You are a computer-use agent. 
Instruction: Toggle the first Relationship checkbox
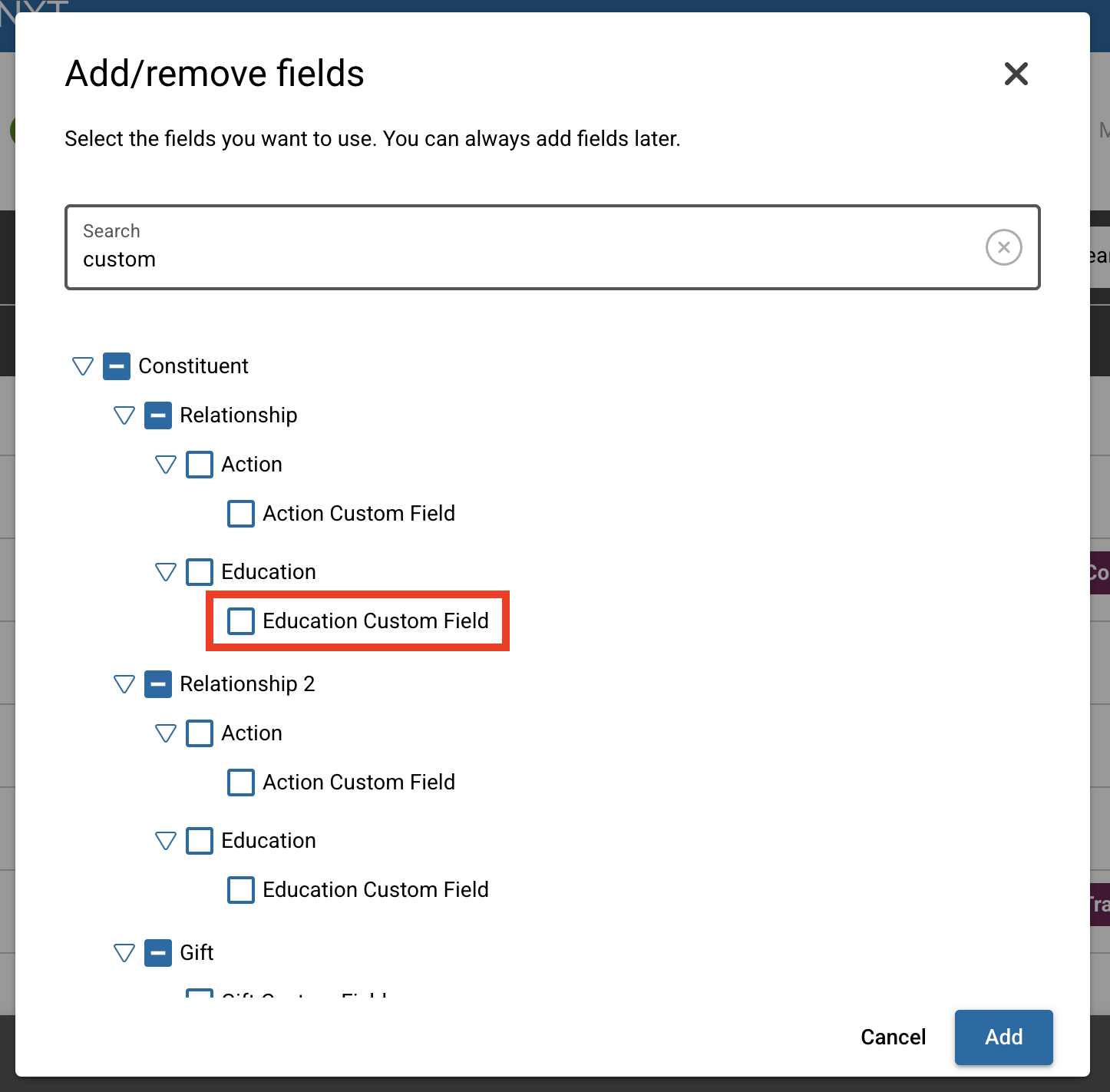[x=158, y=415]
